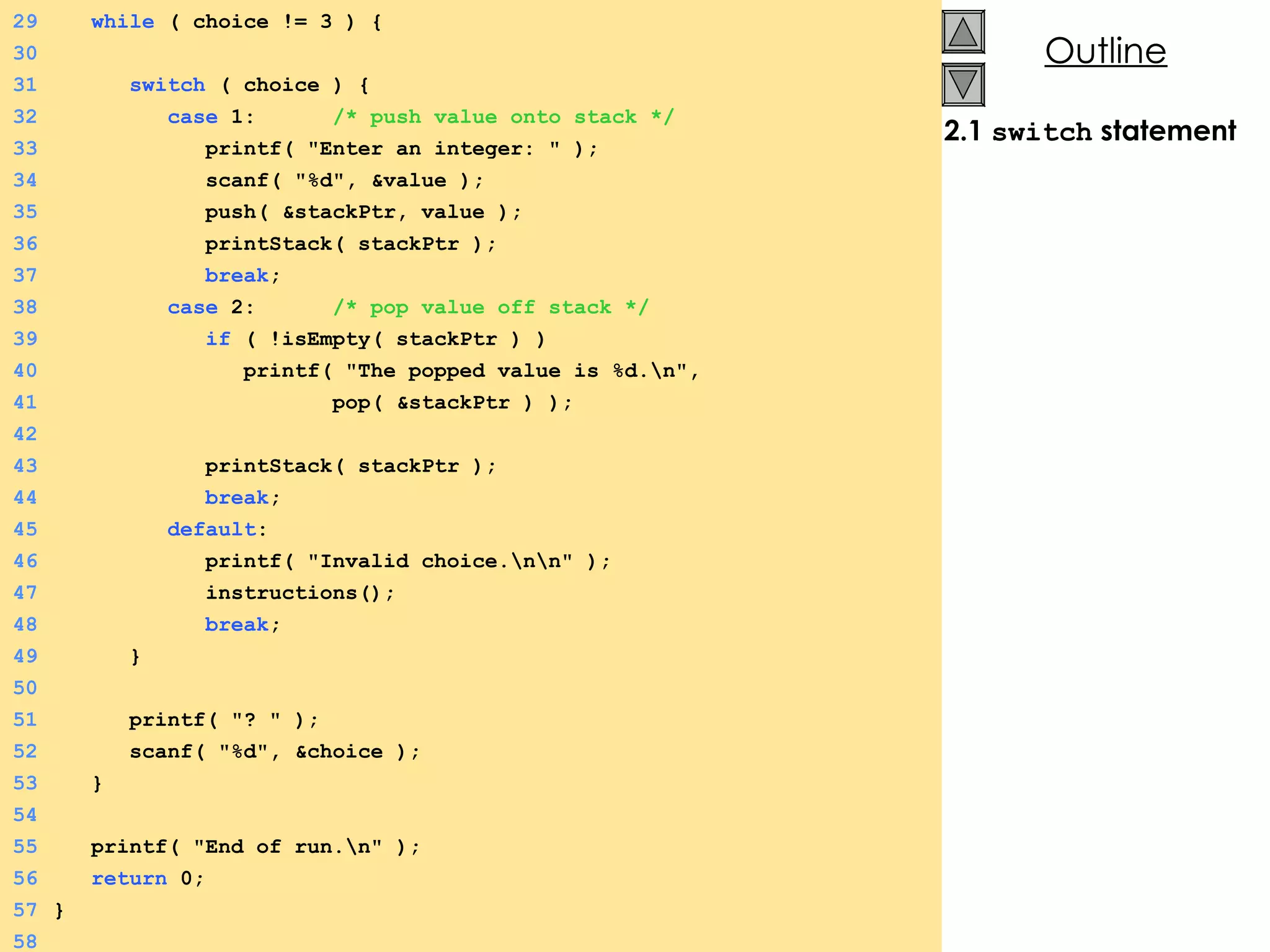Viewport: 1270px width, 952px height.
Task: Click 'case 2:' on line 38
Action: (211, 307)
